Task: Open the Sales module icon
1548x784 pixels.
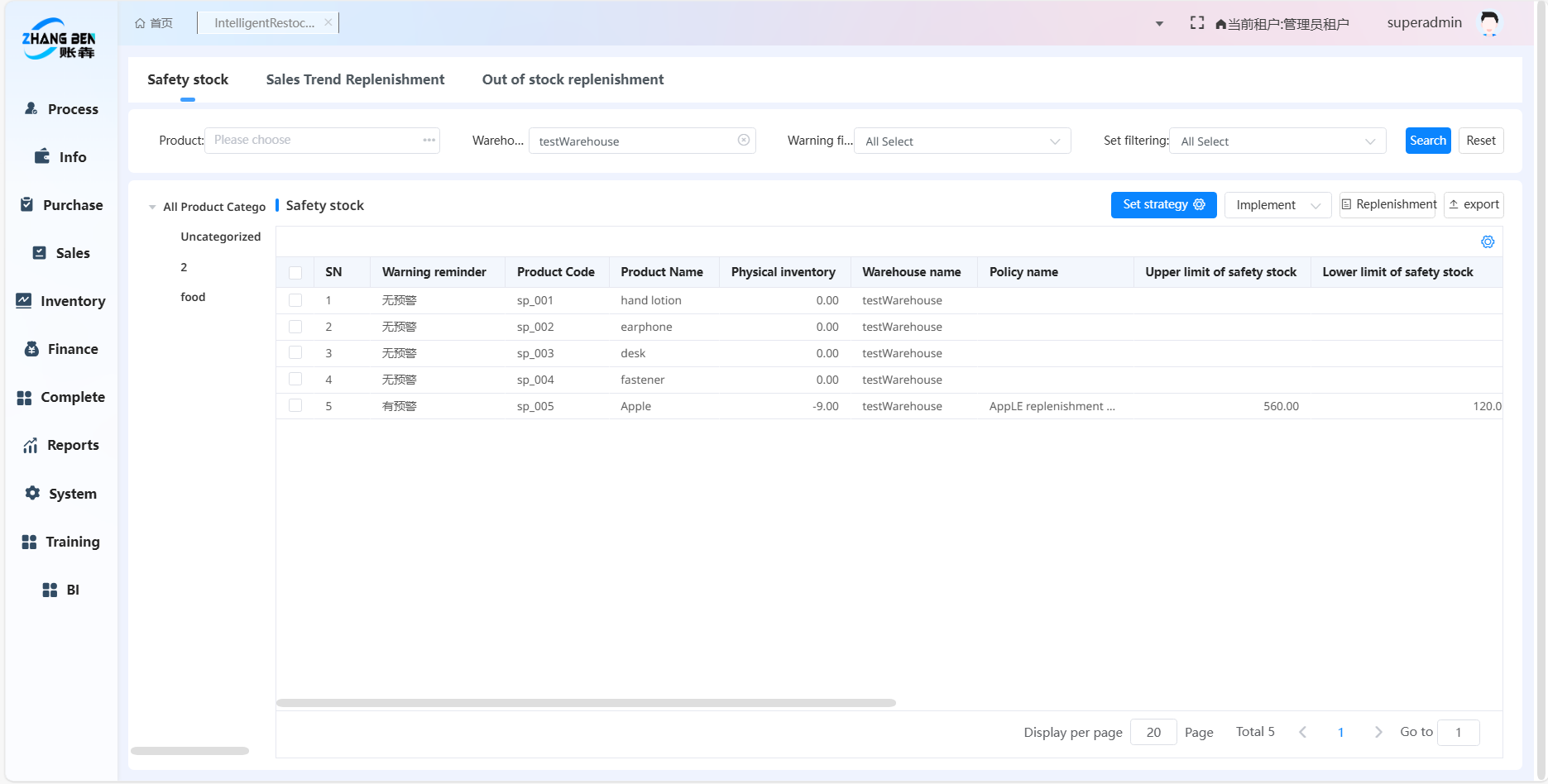Action: pyautogui.click(x=38, y=252)
